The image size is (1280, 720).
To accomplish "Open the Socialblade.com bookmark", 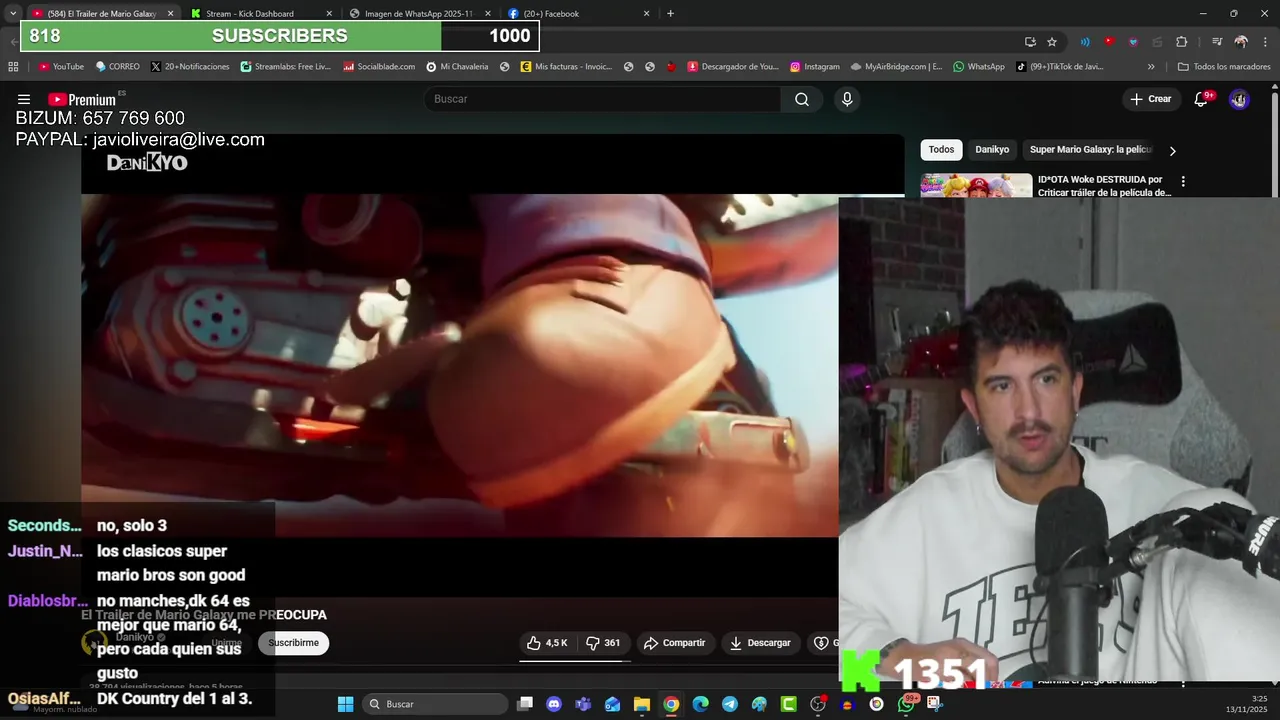I will 379,67.
